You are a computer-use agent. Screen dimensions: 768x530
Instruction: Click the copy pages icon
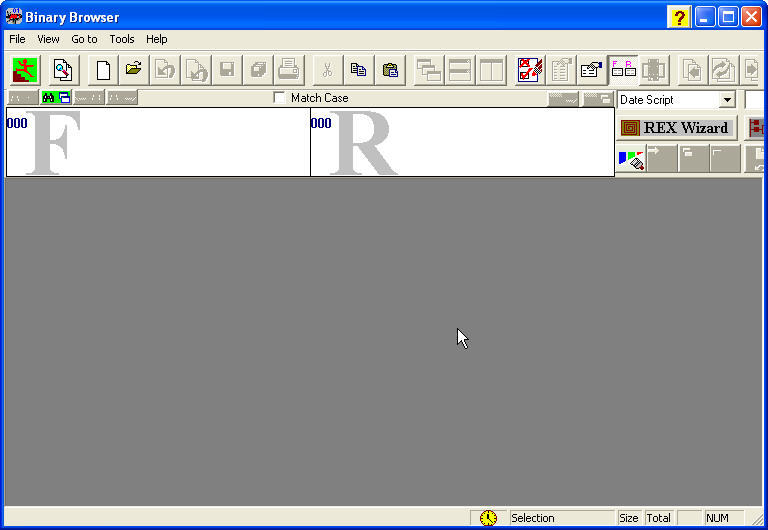(359, 71)
